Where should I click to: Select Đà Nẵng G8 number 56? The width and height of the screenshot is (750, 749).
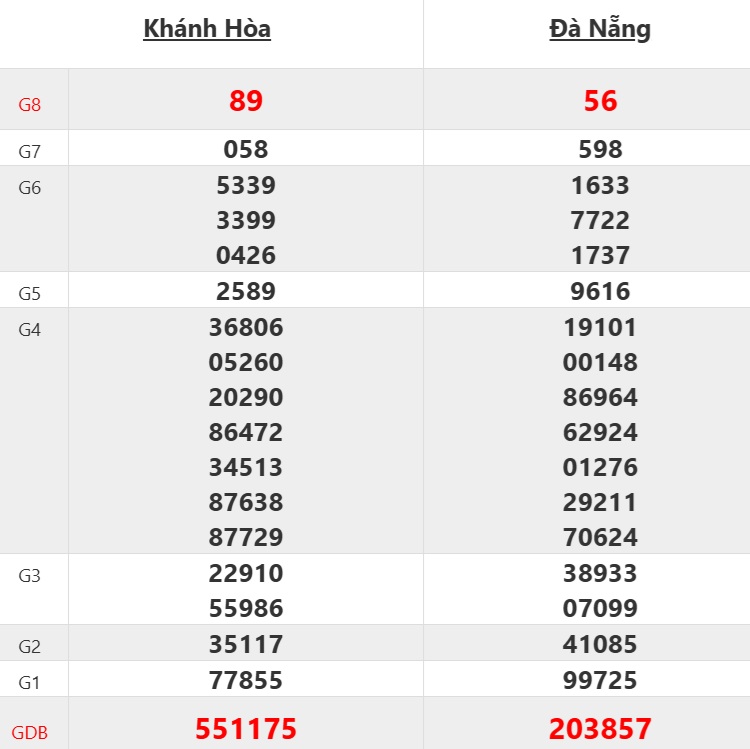600,101
